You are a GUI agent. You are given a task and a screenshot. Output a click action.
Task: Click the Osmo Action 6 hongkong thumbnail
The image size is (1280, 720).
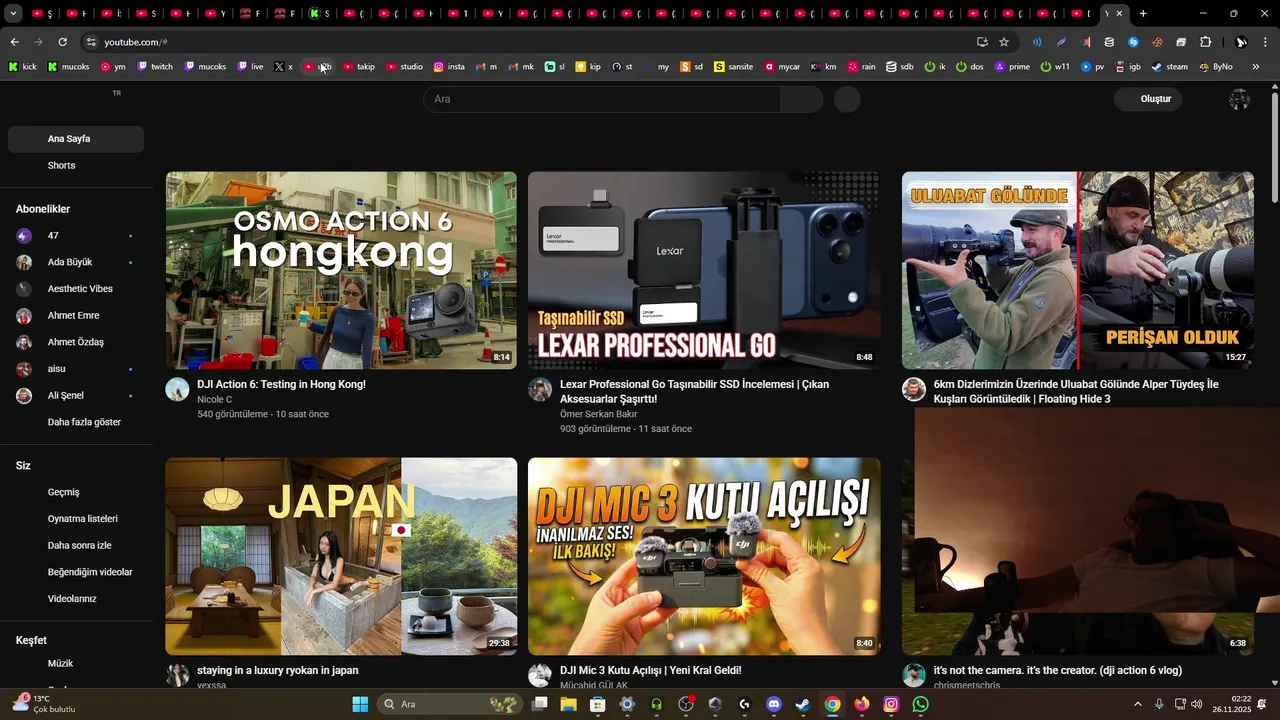341,270
